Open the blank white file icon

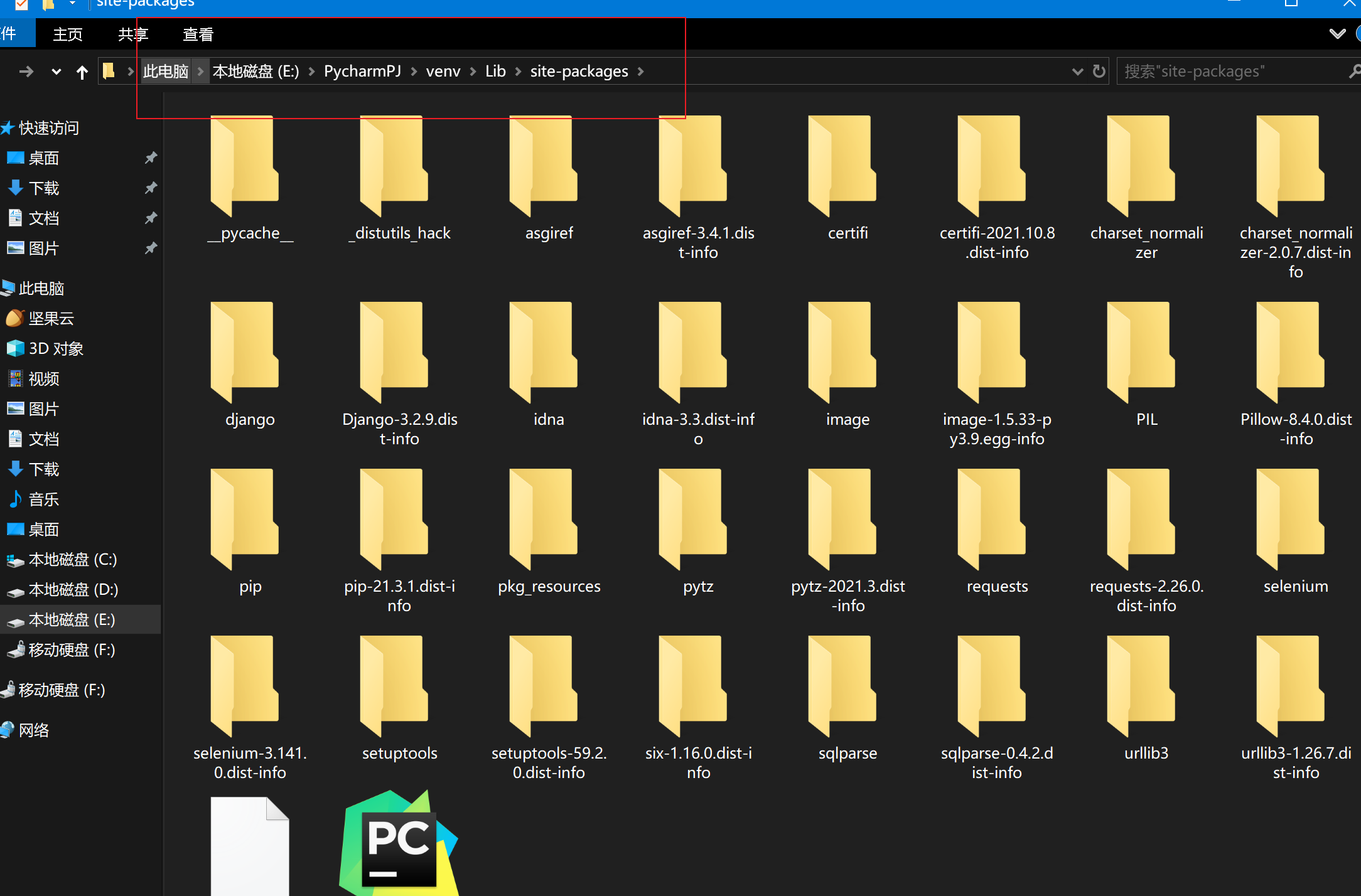[x=249, y=846]
